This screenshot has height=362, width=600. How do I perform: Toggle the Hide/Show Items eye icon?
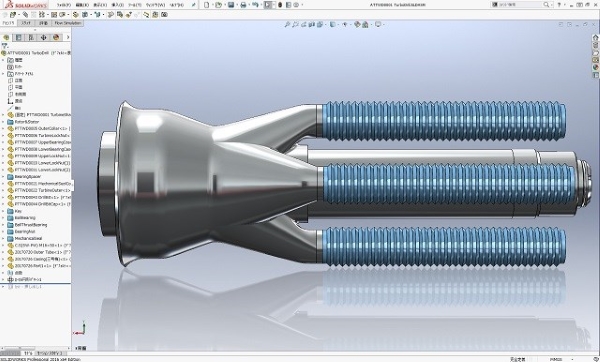coord(345,24)
